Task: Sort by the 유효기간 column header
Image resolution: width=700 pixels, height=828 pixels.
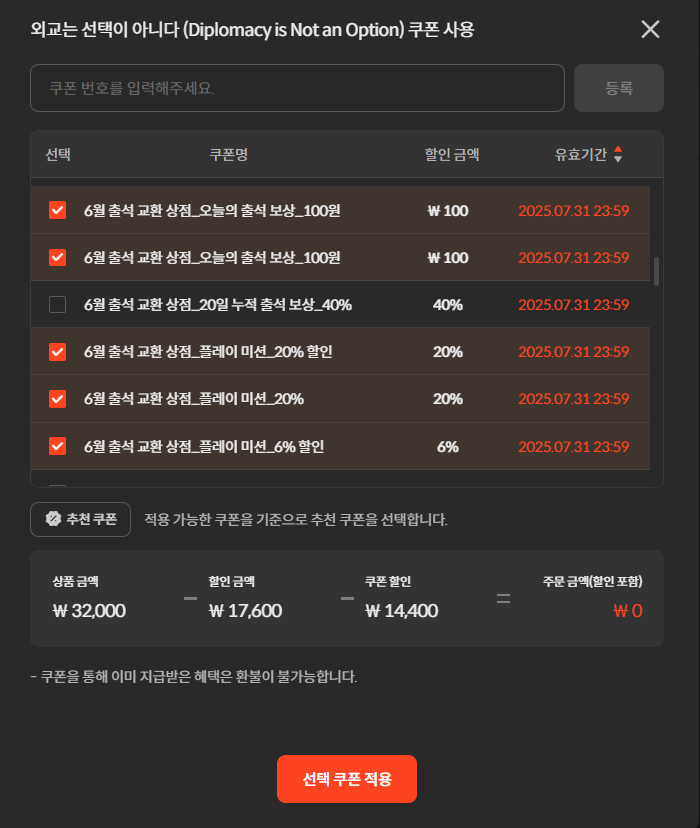Action: [581, 154]
